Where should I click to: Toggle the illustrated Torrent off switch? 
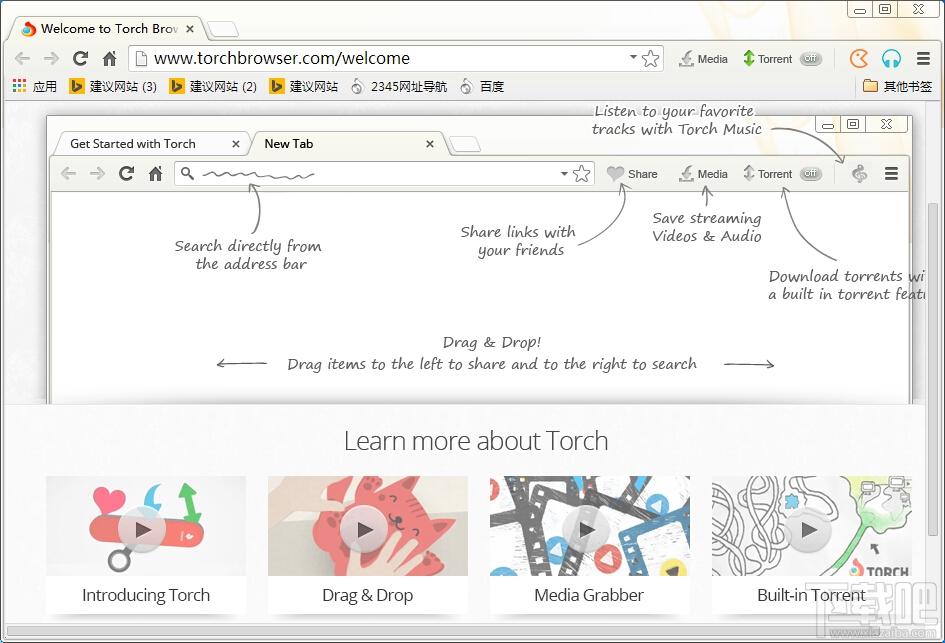[x=811, y=174]
